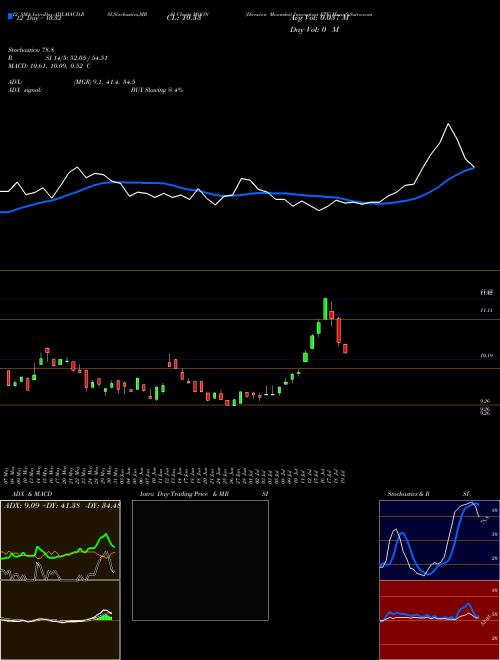Click the 'BUY Slowing @ 4%' signal text
The width and height of the screenshot is (500, 660).
point(157,90)
